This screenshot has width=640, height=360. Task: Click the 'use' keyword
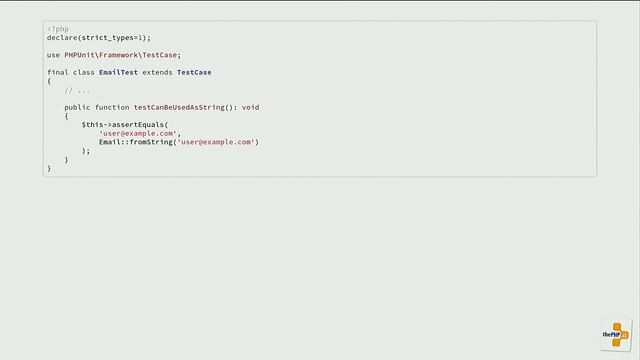[53, 55]
